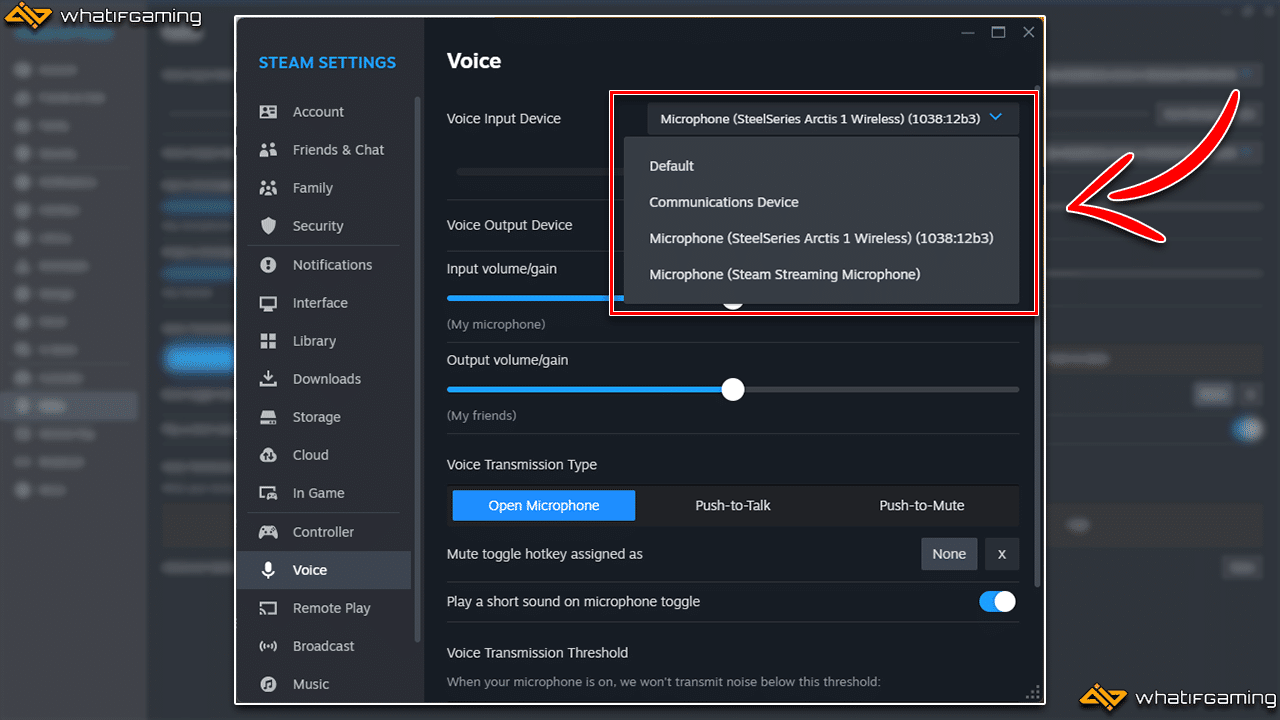The image size is (1280, 720).
Task: Open Security via the shield icon
Action: pos(268,226)
